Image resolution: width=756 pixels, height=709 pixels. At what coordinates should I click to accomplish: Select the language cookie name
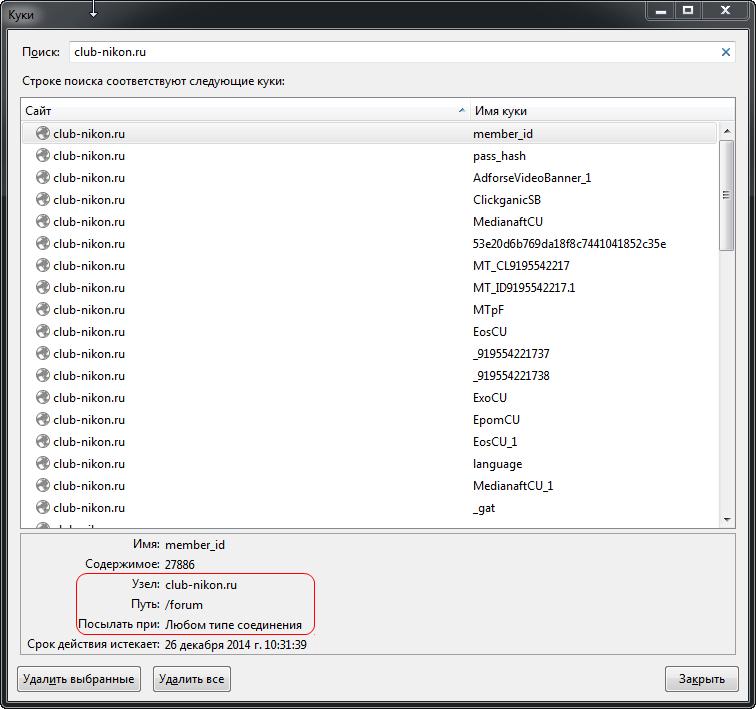[x=498, y=464]
